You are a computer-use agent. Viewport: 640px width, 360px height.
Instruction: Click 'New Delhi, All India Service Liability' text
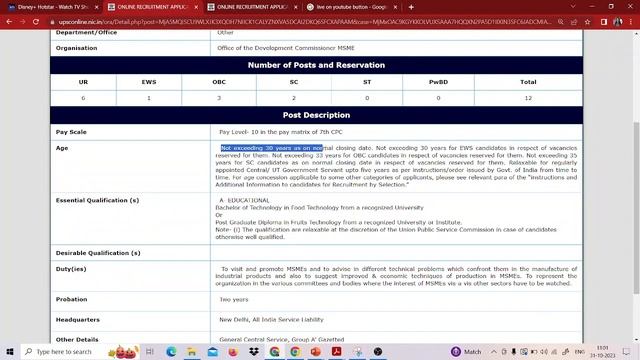pyautogui.click(x=271, y=320)
